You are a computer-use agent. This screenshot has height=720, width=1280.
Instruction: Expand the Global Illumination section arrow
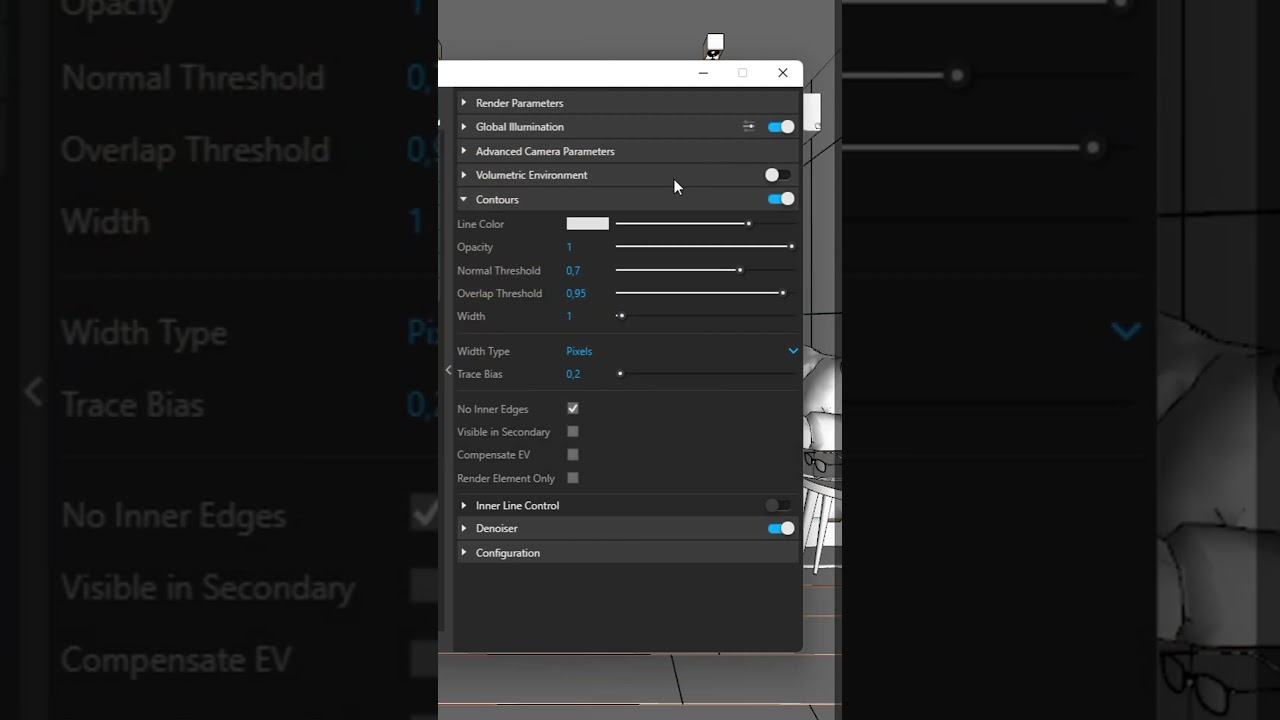click(463, 127)
